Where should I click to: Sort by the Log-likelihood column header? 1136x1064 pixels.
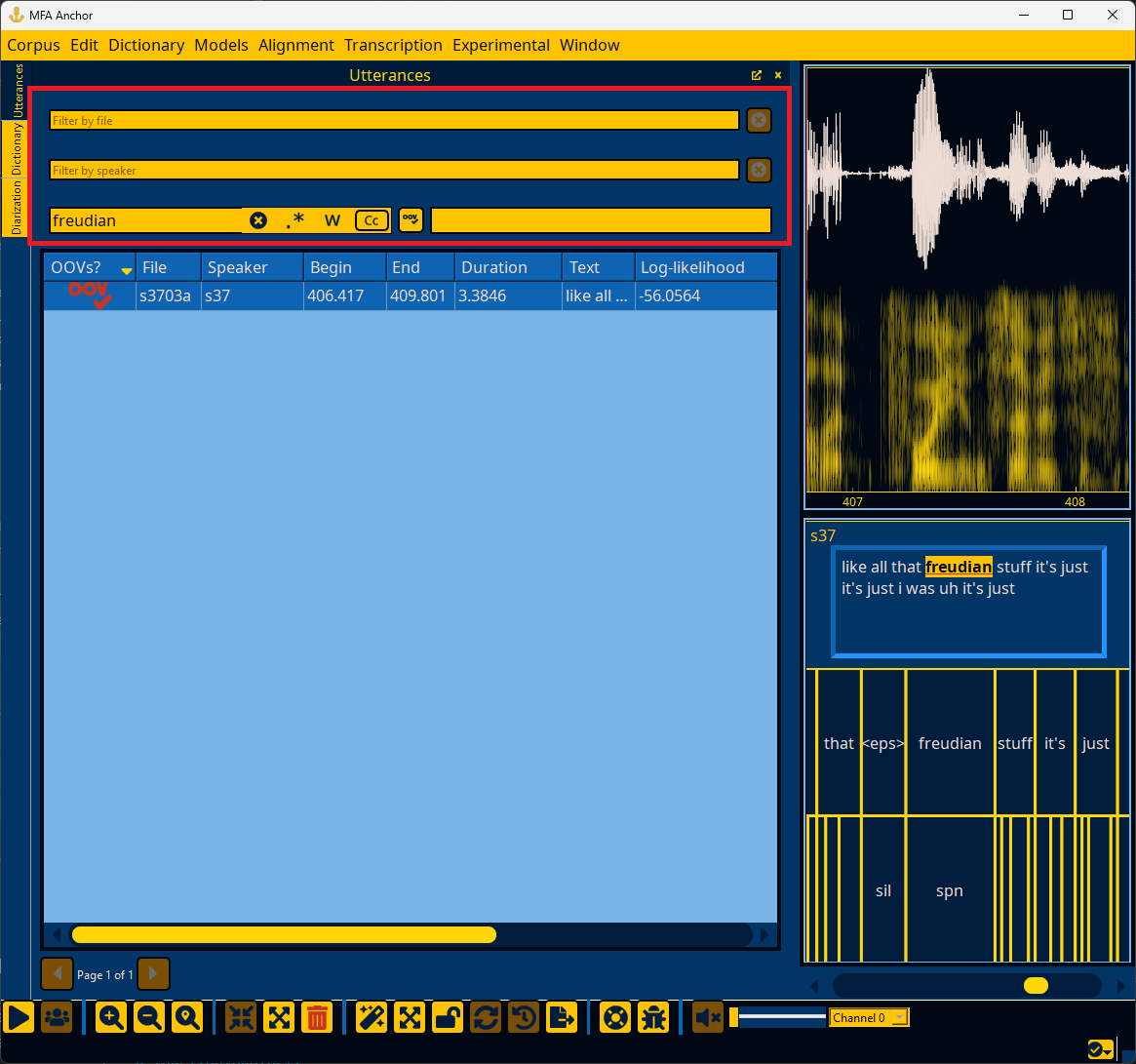pyautogui.click(x=706, y=267)
